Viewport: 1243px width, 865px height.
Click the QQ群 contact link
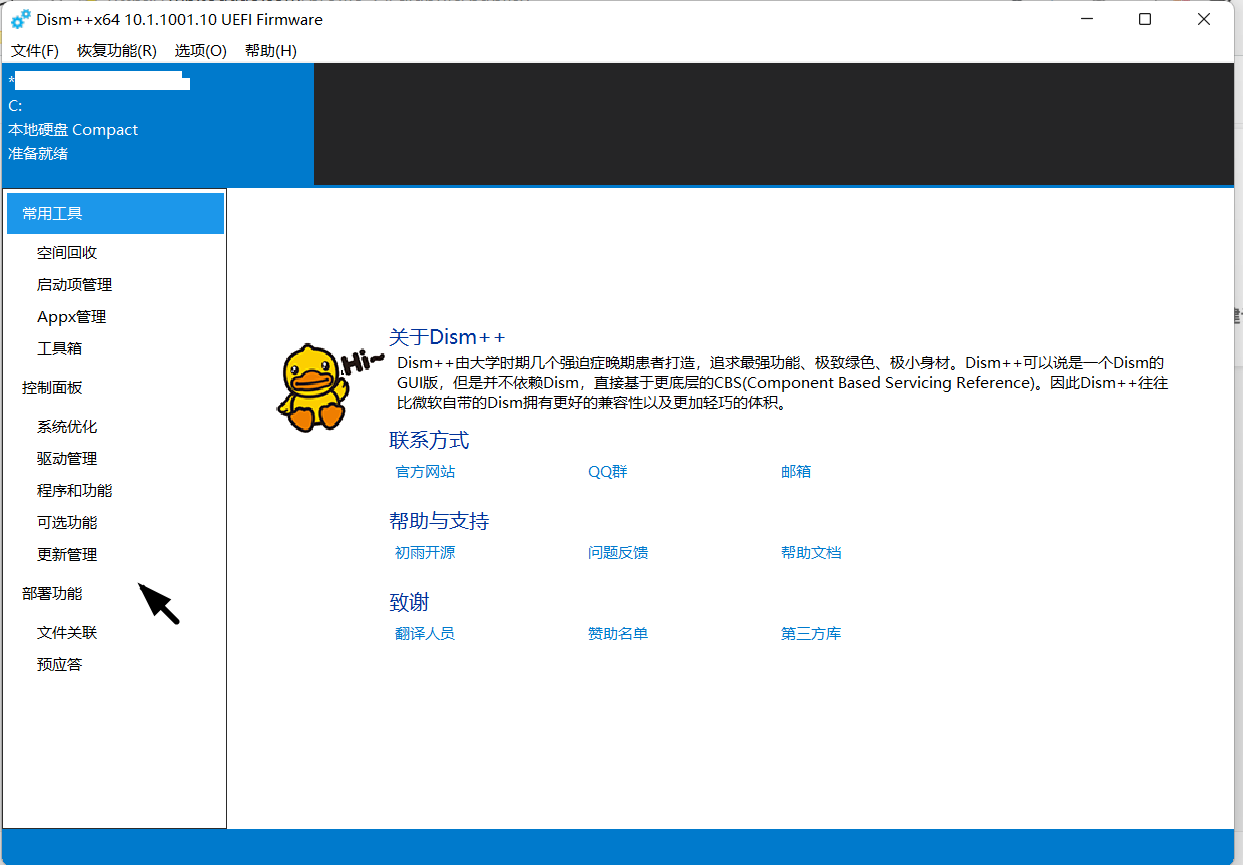pos(607,472)
